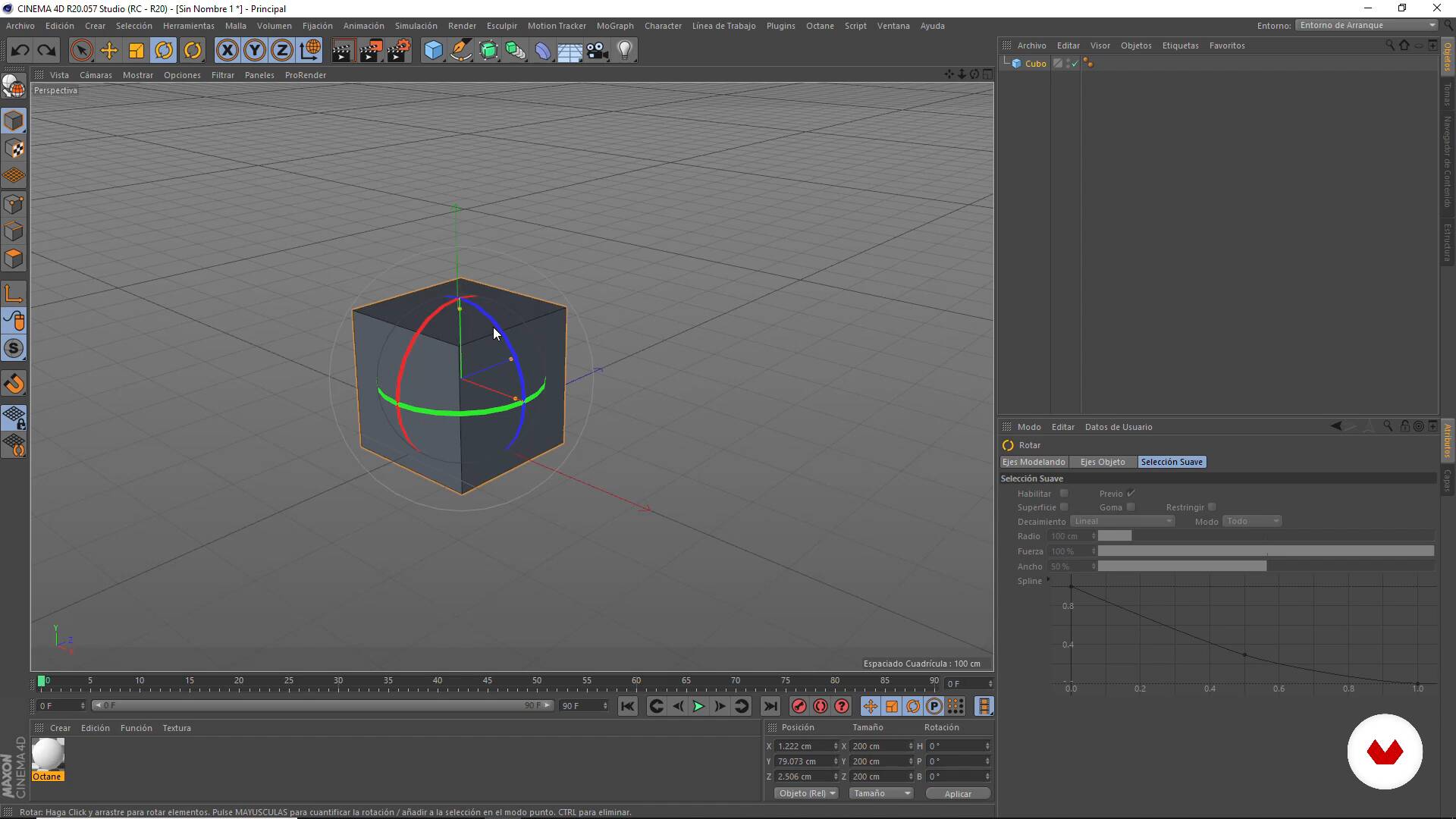Click the Rotation H stepper arrows
The height and width of the screenshot is (819, 1456).
click(987, 746)
